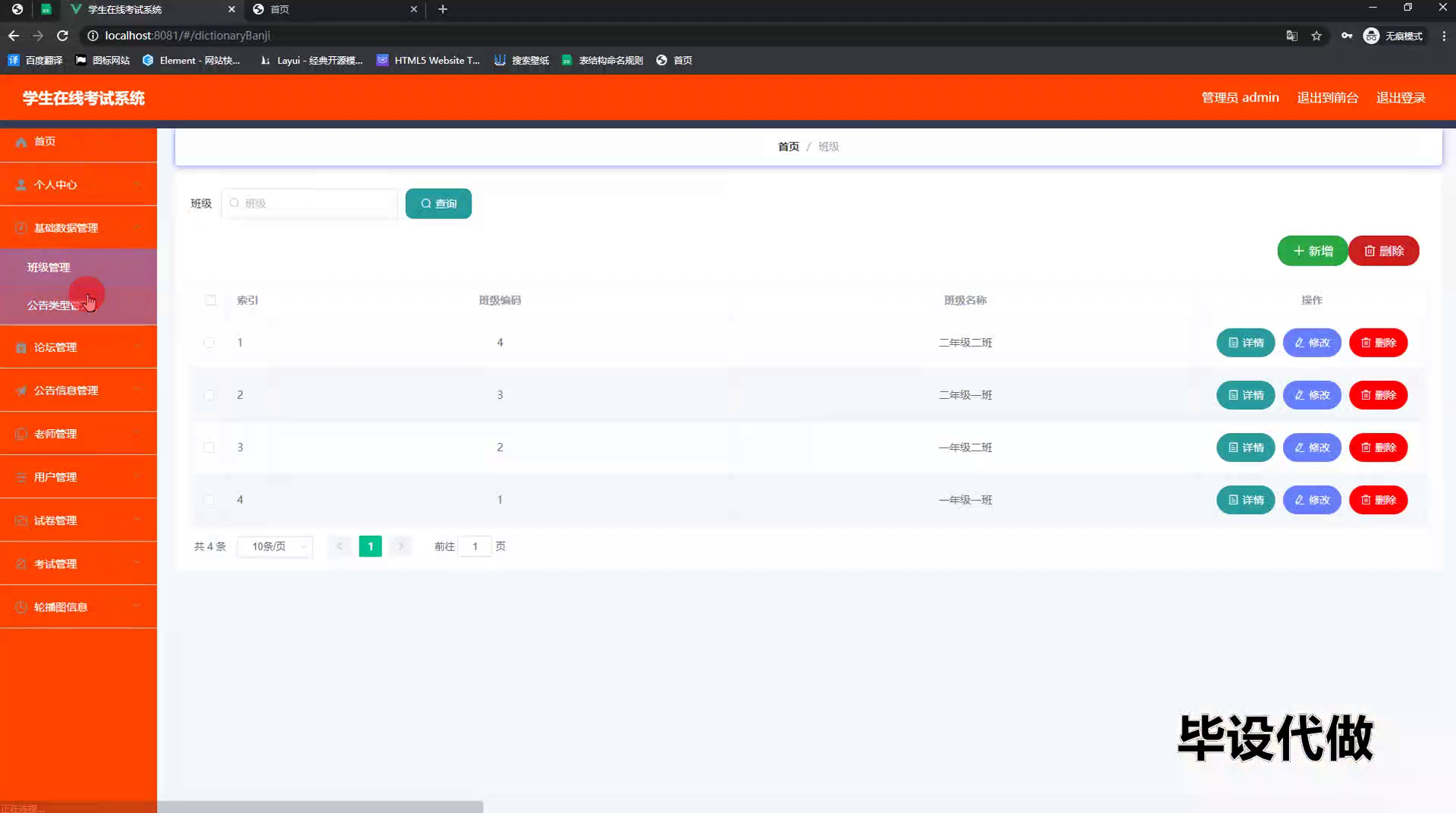The image size is (1456, 813).
Task: Click 退出登录 in the header
Action: tap(1401, 98)
